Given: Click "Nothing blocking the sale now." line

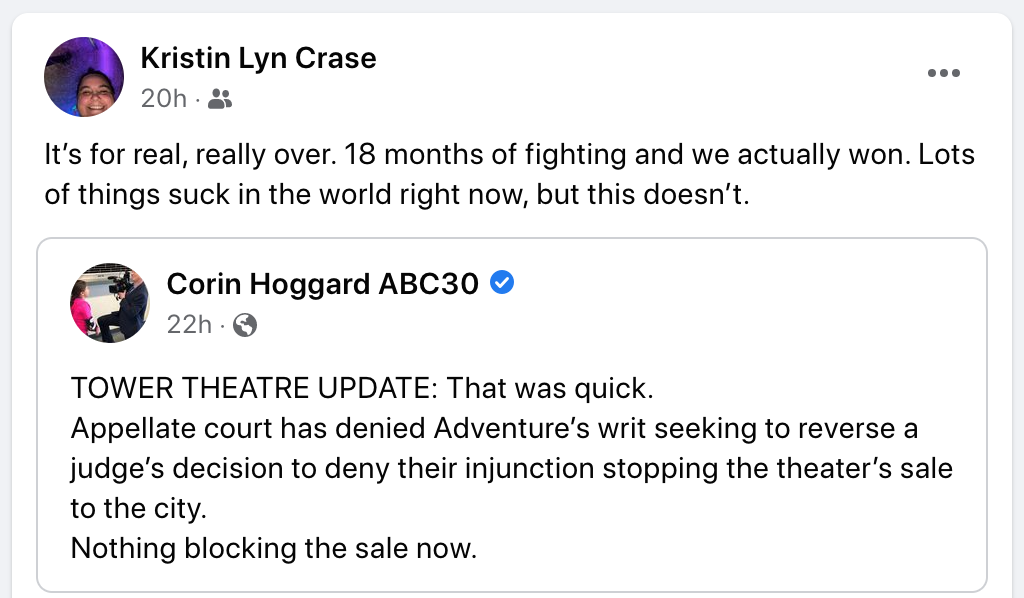Looking at the screenshot, I should coord(273,548).
